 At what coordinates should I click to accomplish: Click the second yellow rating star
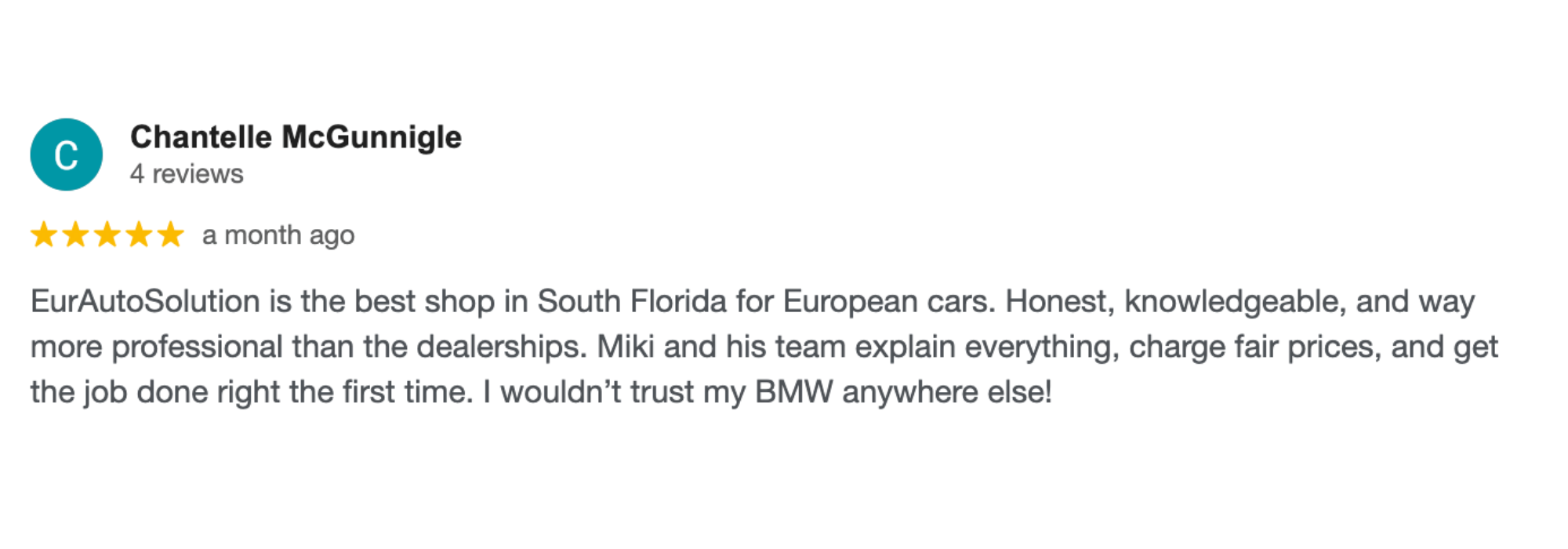click(75, 235)
